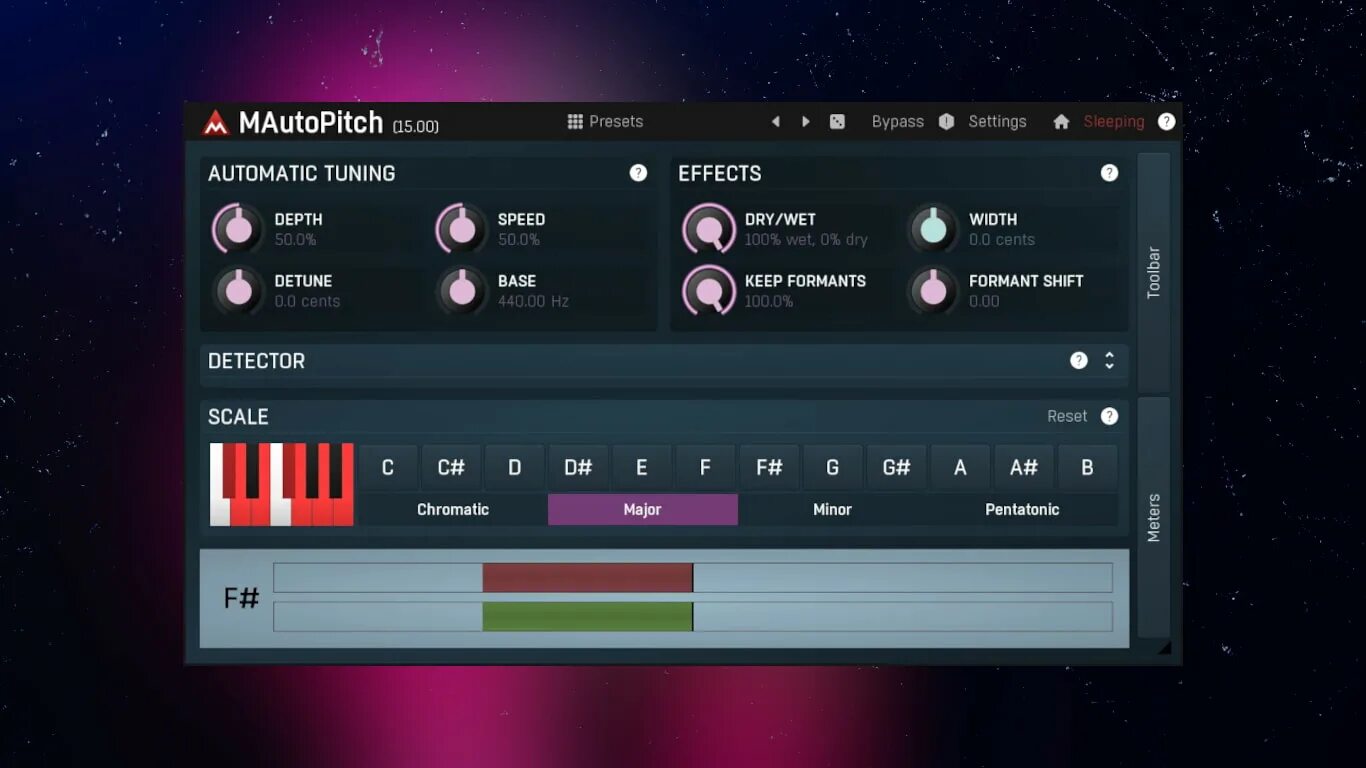This screenshot has height=768, width=1366.
Task: Adjust the Dry/Wet knob
Action: 709,229
